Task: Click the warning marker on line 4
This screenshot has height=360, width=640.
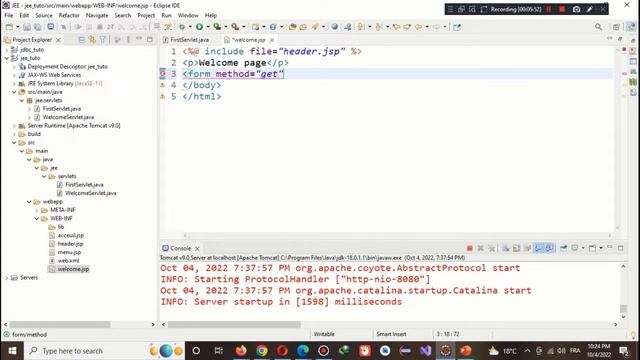Action: pos(162,85)
